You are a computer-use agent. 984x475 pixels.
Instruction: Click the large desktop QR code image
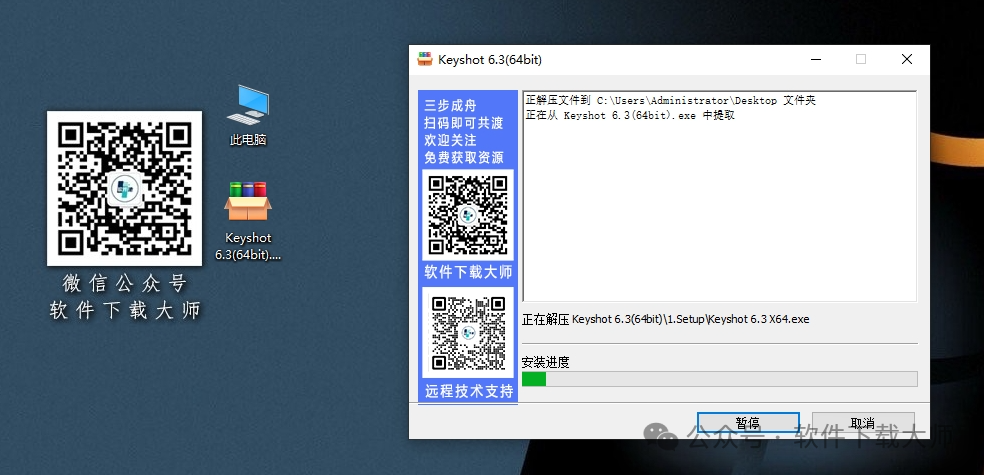(x=124, y=188)
